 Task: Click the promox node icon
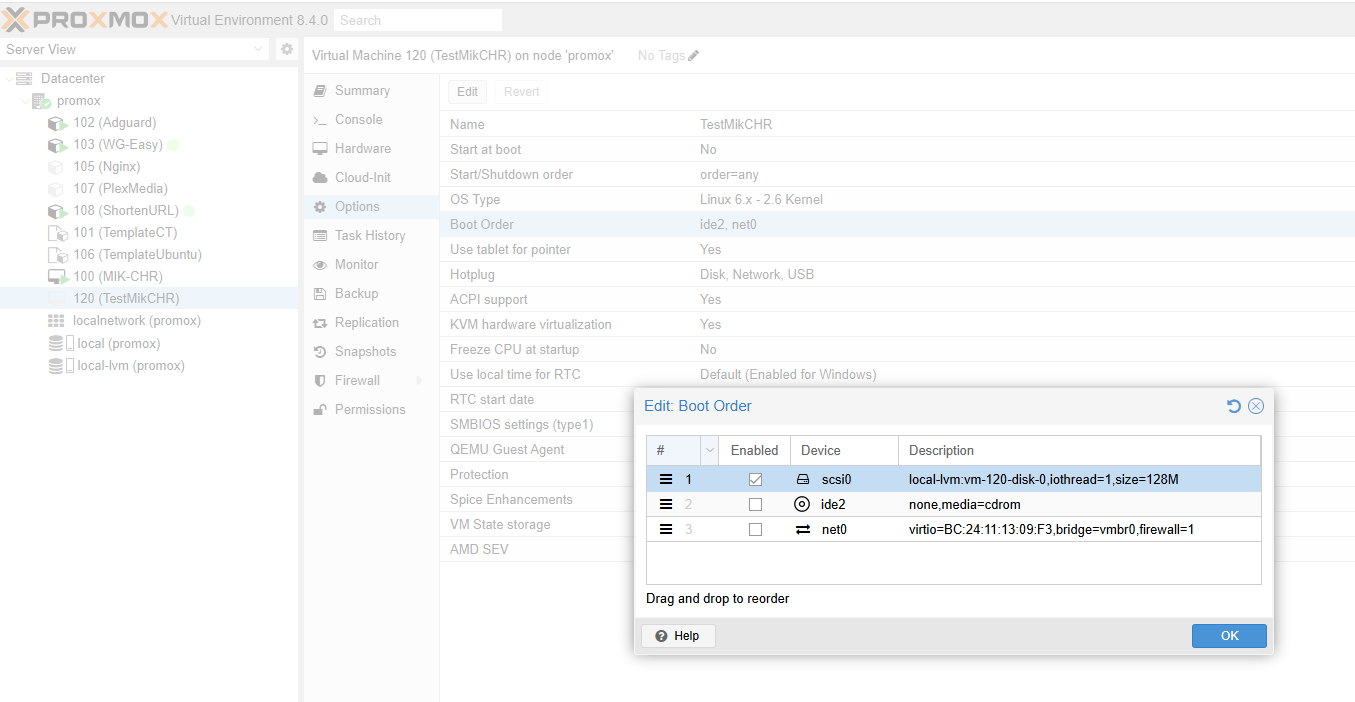(42, 101)
